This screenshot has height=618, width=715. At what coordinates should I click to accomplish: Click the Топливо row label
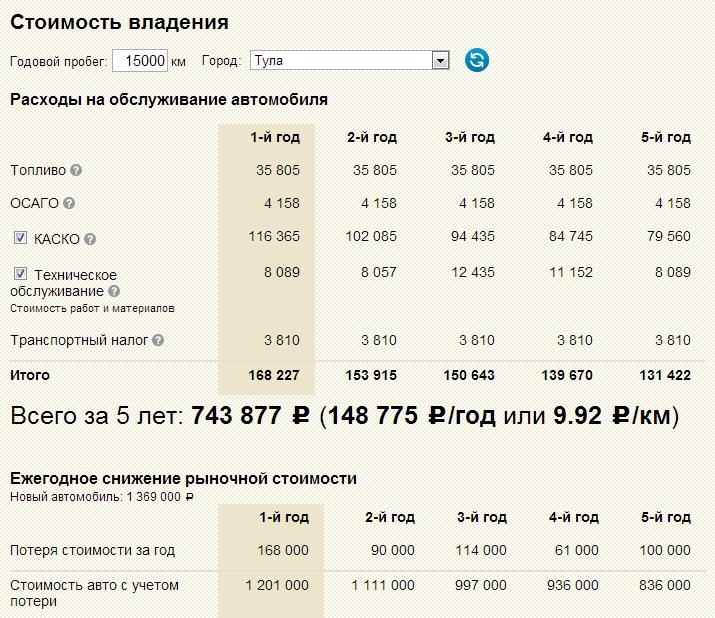38,170
